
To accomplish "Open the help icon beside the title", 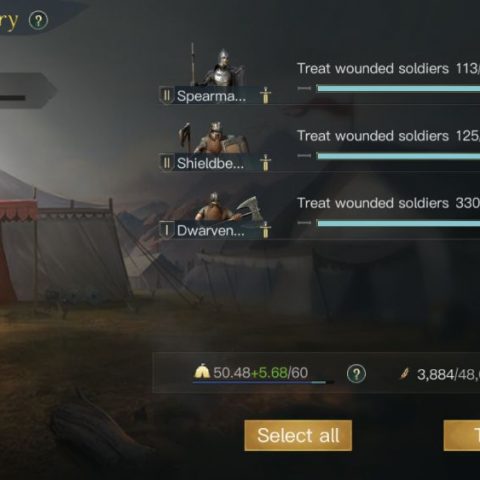I will click(38, 21).
